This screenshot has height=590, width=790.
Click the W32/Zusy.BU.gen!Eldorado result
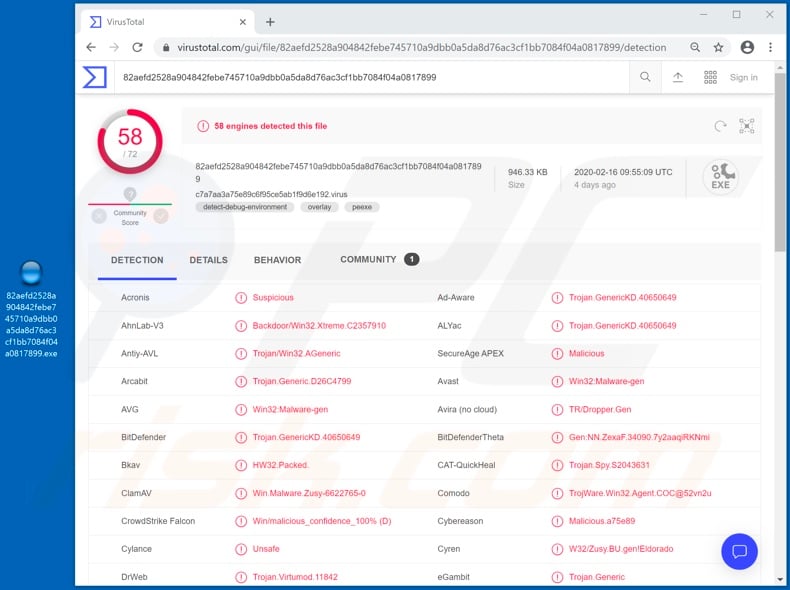(x=621, y=549)
